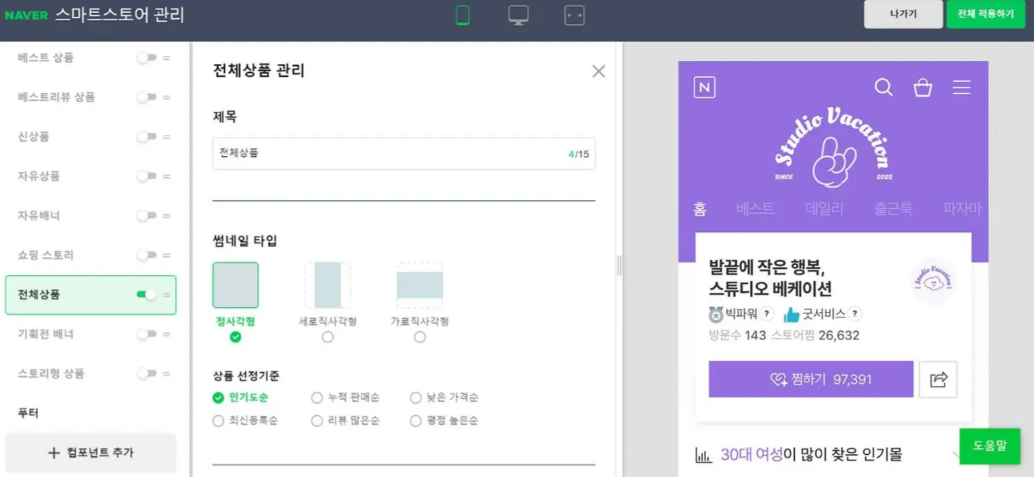Viewport: 1034px width, 477px height.
Task: Pick the horizontal rectangle thumbnail image
Action: click(x=419, y=285)
